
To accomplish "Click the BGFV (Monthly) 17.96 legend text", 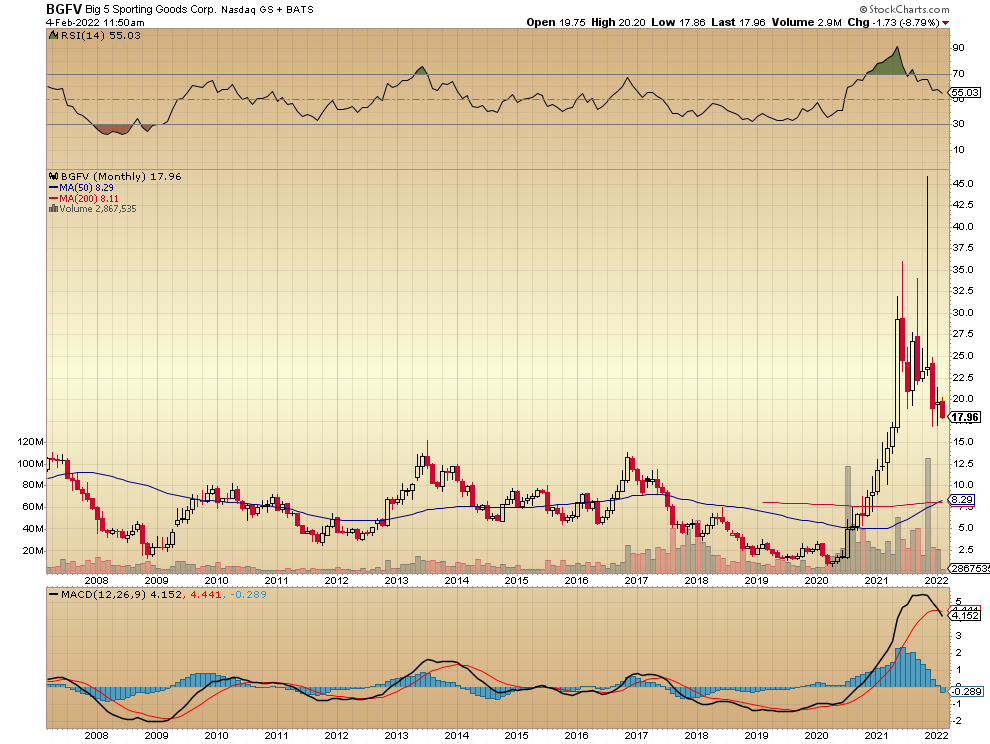I will point(121,177).
